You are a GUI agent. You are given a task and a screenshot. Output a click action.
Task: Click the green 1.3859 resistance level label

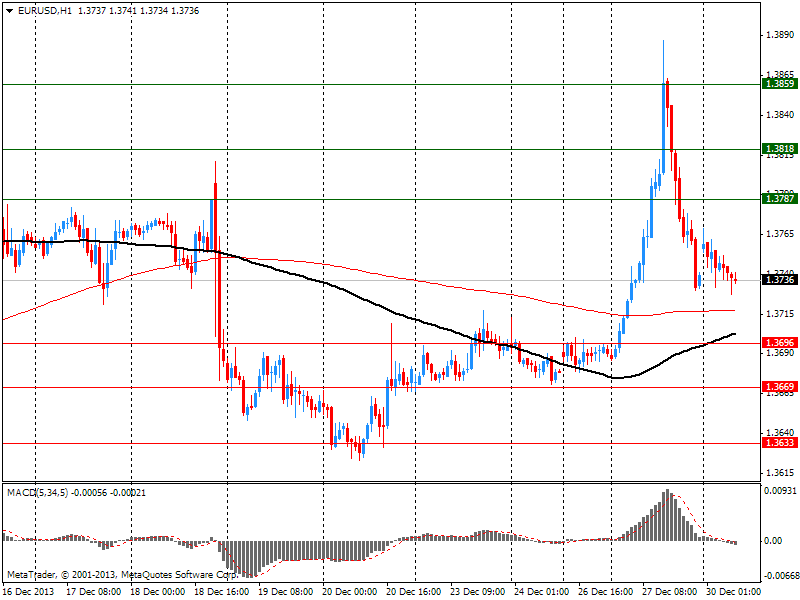(x=780, y=84)
